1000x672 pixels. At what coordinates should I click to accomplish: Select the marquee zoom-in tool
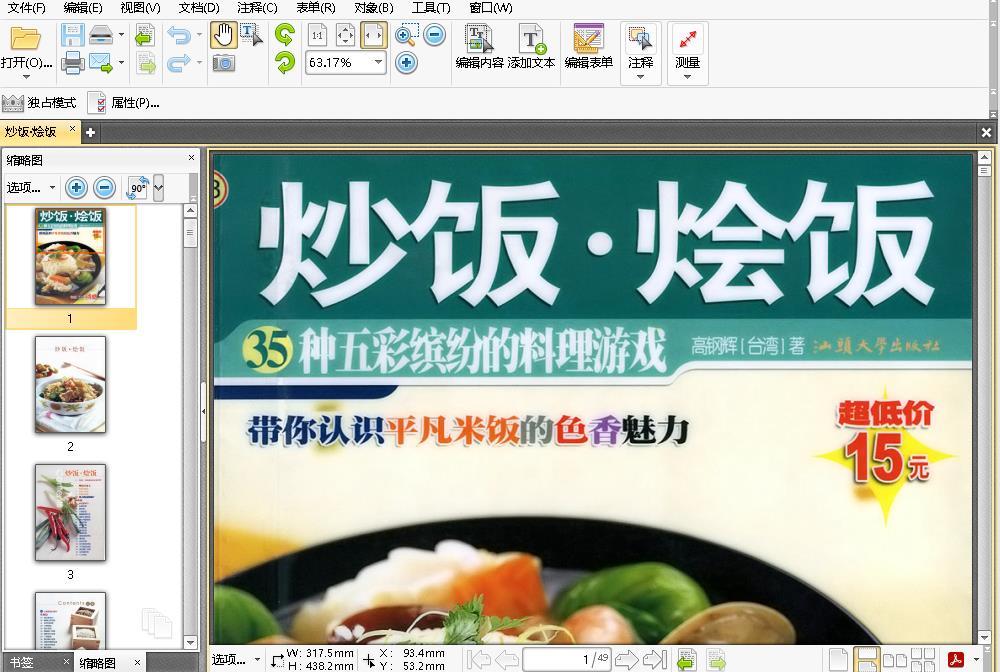(x=406, y=35)
